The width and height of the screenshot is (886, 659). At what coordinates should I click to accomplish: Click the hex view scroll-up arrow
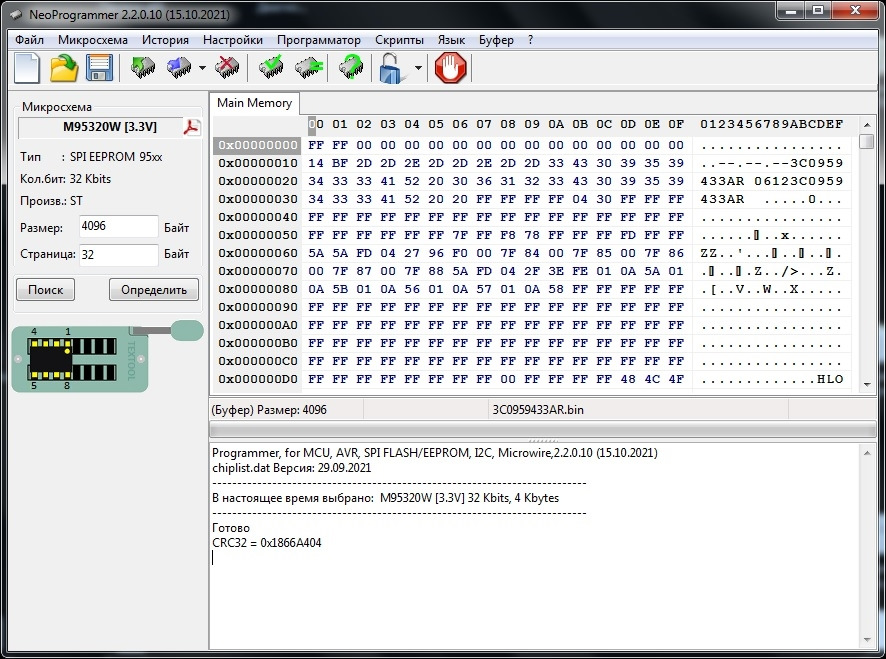867,124
